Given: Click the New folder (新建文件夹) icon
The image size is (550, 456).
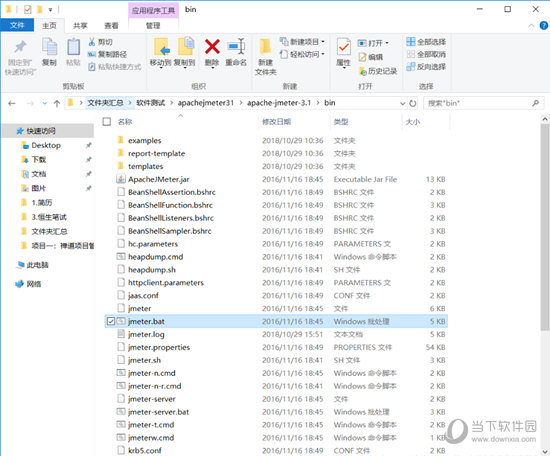Looking at the screenshot, I should click(x=265, y=47).
